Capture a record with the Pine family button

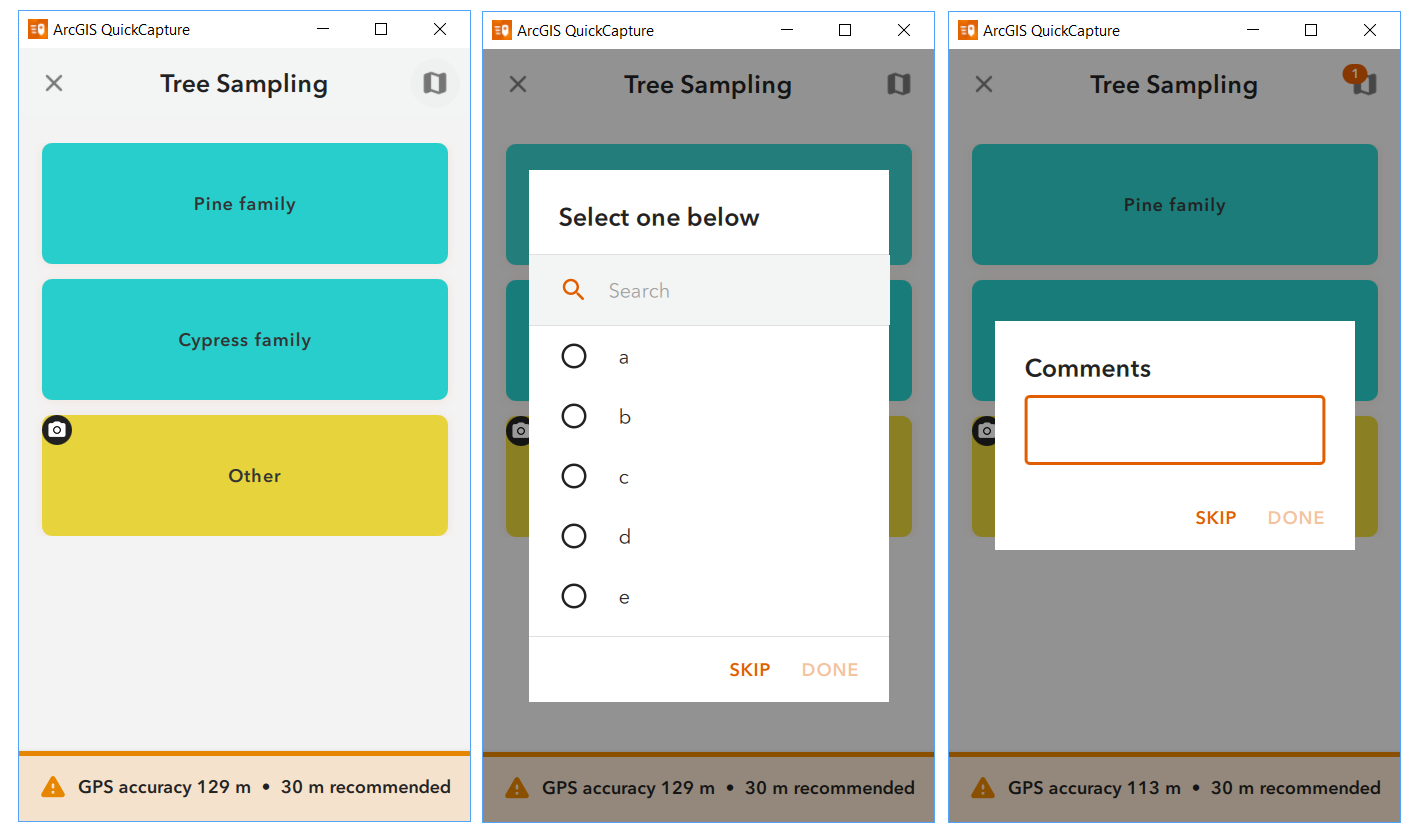(244, 203)
